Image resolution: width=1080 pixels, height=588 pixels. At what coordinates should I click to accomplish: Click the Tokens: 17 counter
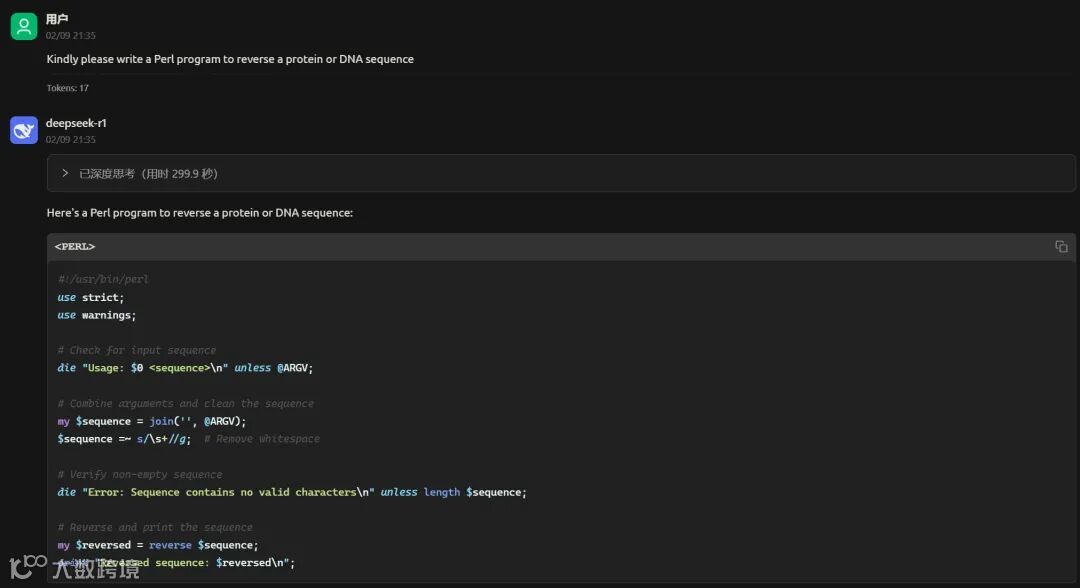(68, 88)
